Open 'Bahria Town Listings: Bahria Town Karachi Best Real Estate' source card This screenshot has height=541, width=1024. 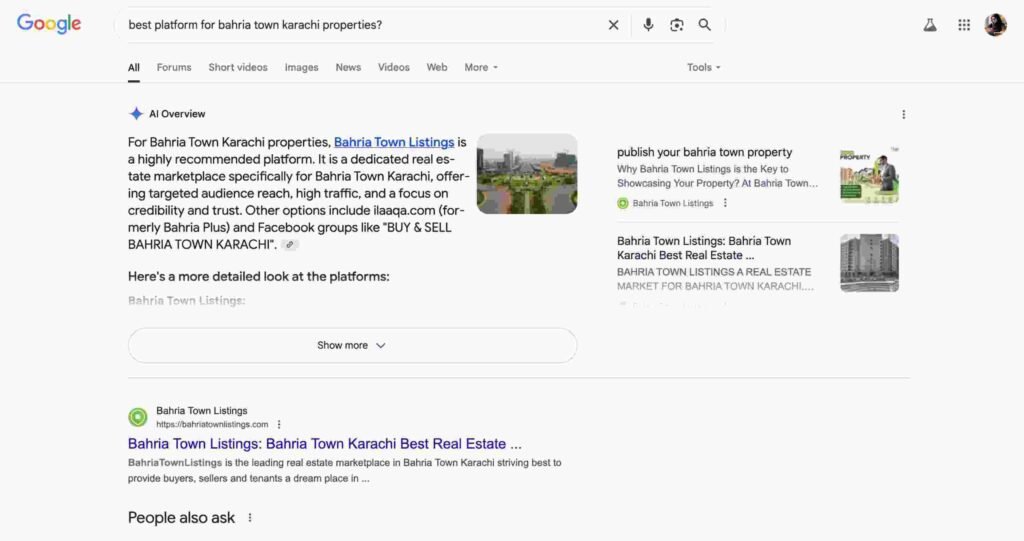coord(758,263)
